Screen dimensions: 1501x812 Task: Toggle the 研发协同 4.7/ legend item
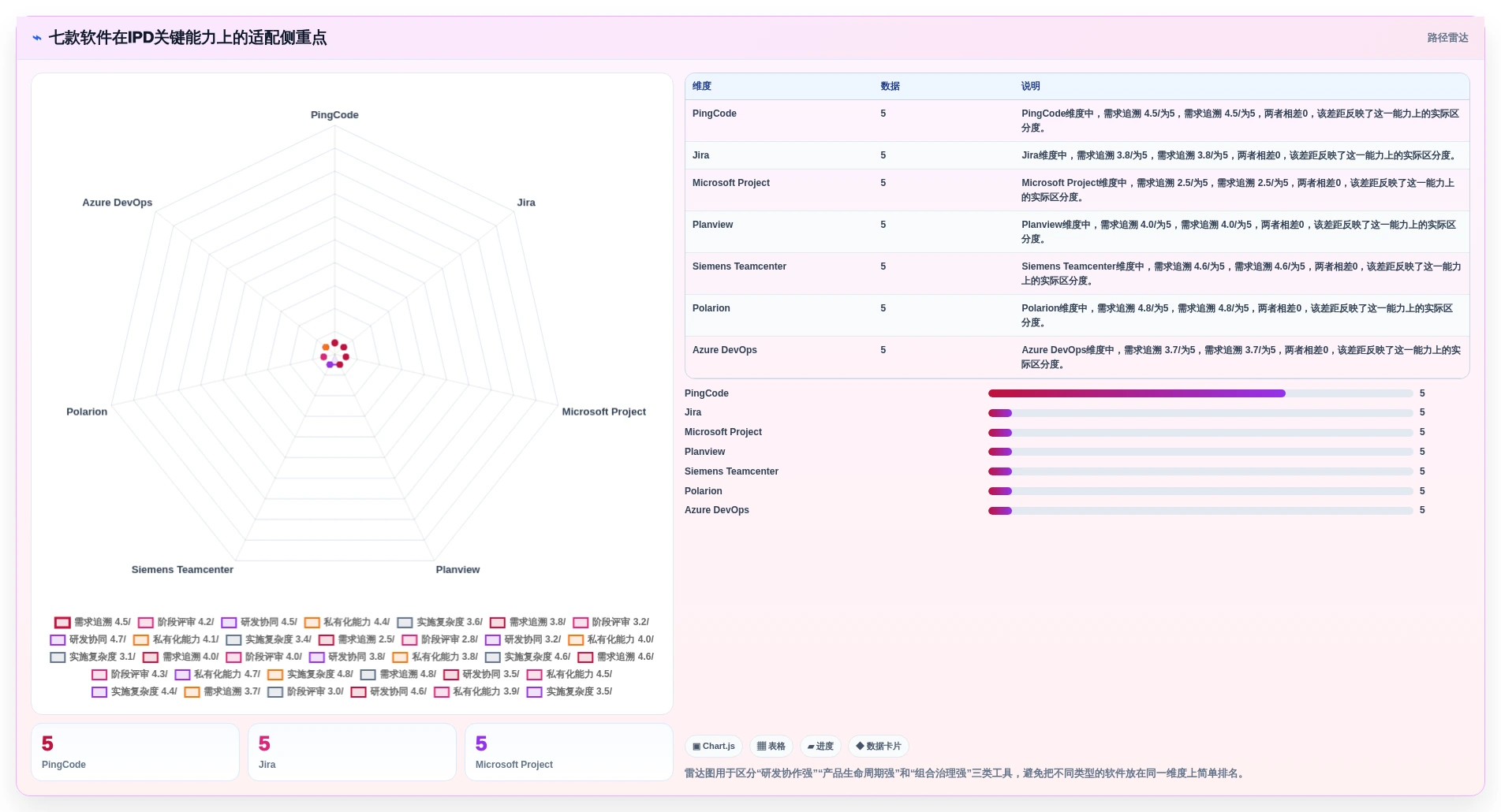(x=88, y=639)
